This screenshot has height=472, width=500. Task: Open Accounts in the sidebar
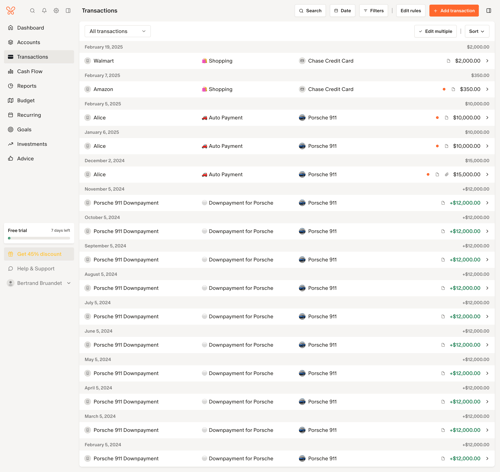(x=39, y=42)
